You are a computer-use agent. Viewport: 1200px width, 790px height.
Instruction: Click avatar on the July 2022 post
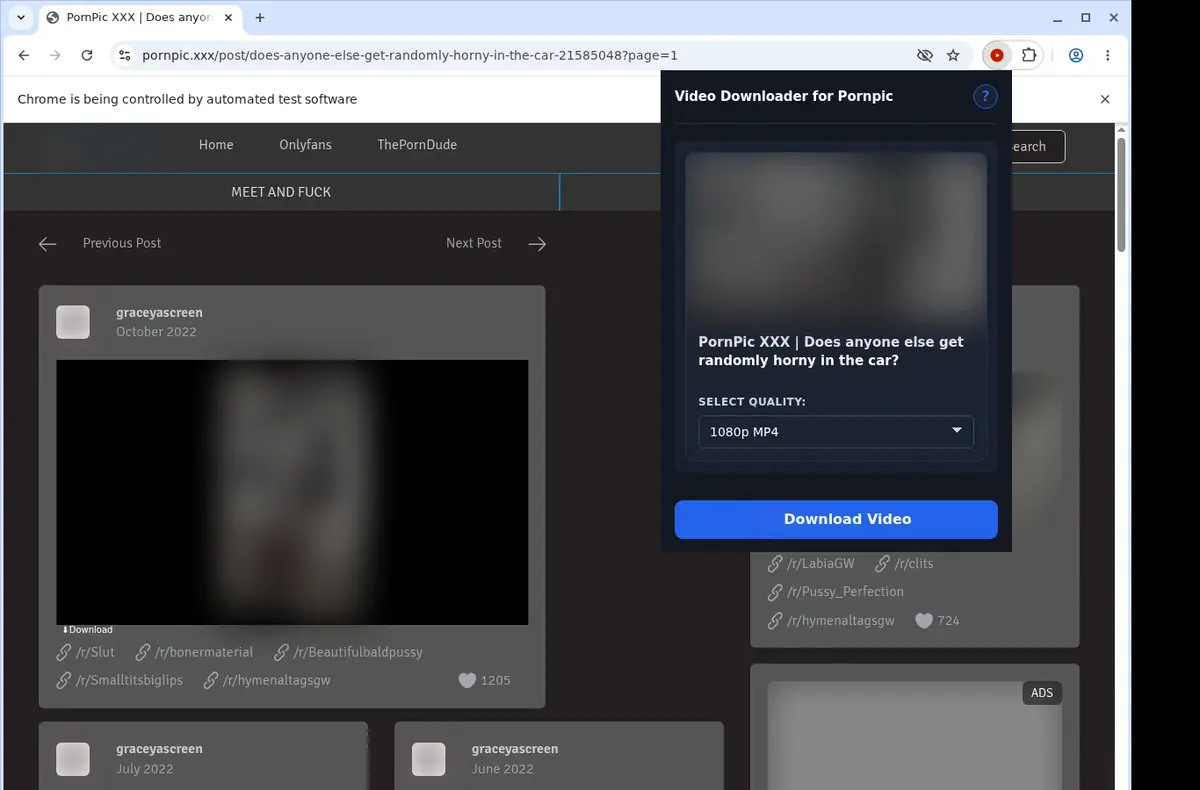73,759
